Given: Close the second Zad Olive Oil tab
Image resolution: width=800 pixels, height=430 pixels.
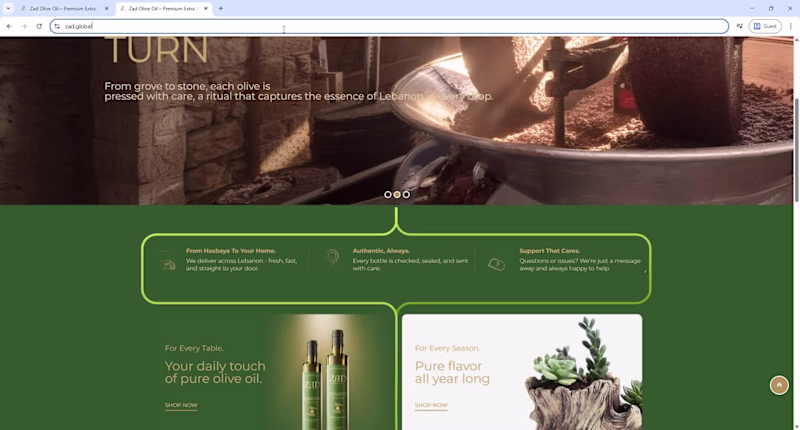Looking at the screenshot, I should pos(206,9).
